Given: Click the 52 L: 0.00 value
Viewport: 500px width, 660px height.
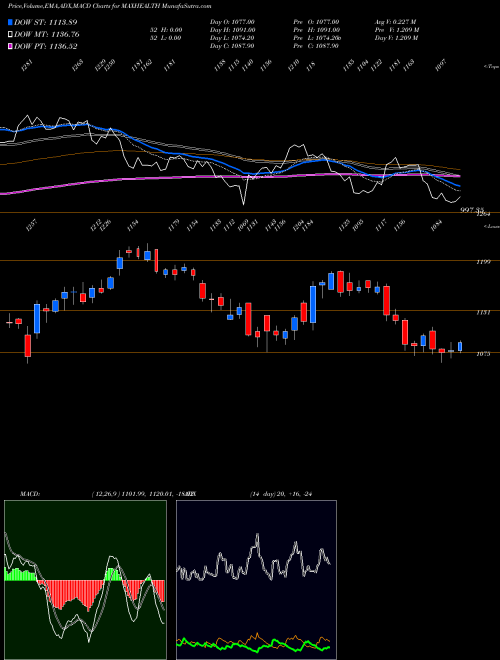Looking at the screenshot, I should [x=164, y=38].
